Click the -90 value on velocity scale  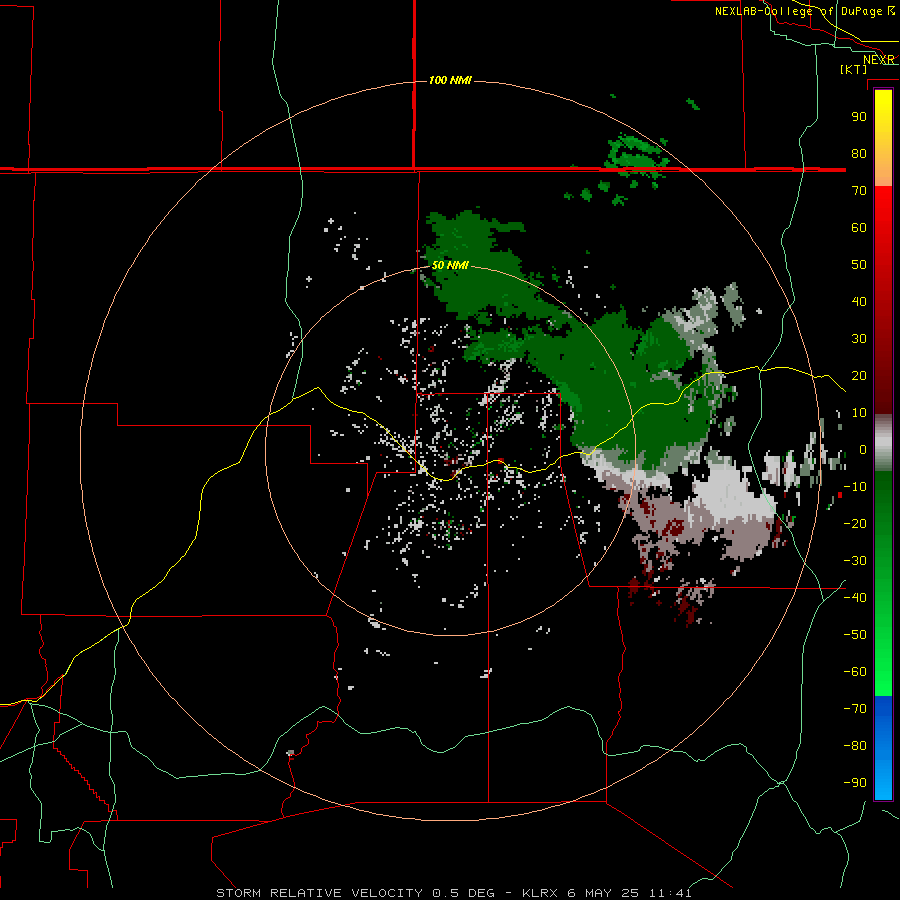pyautogui.click(x=855, y=783)
